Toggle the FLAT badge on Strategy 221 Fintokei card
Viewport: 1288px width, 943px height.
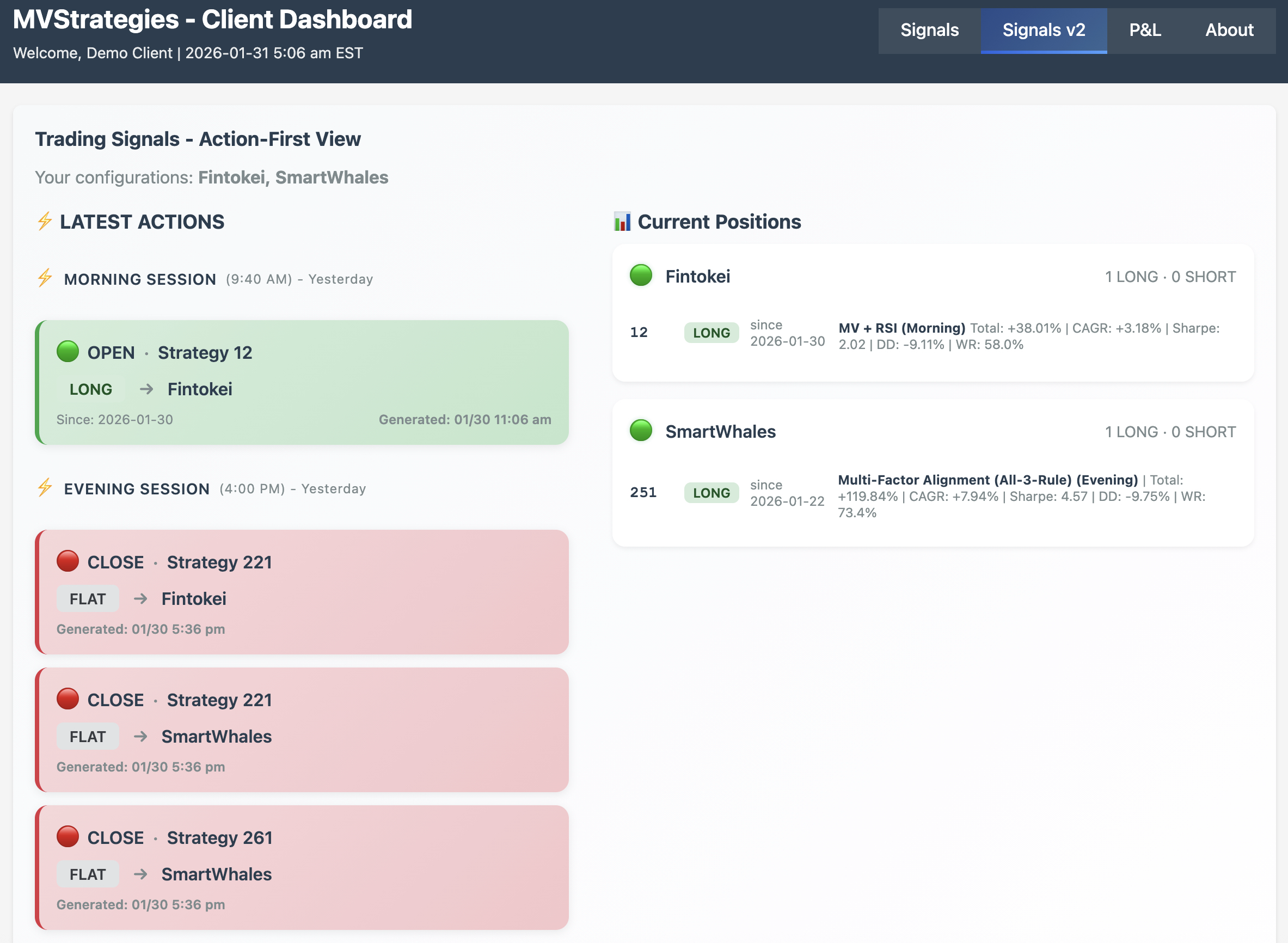pyautogui.click(x=87, y=598)
